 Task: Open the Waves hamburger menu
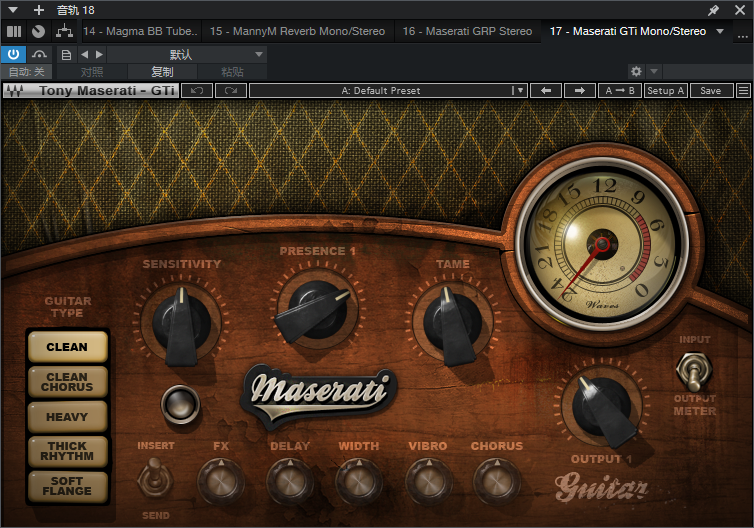click(743, 90)
